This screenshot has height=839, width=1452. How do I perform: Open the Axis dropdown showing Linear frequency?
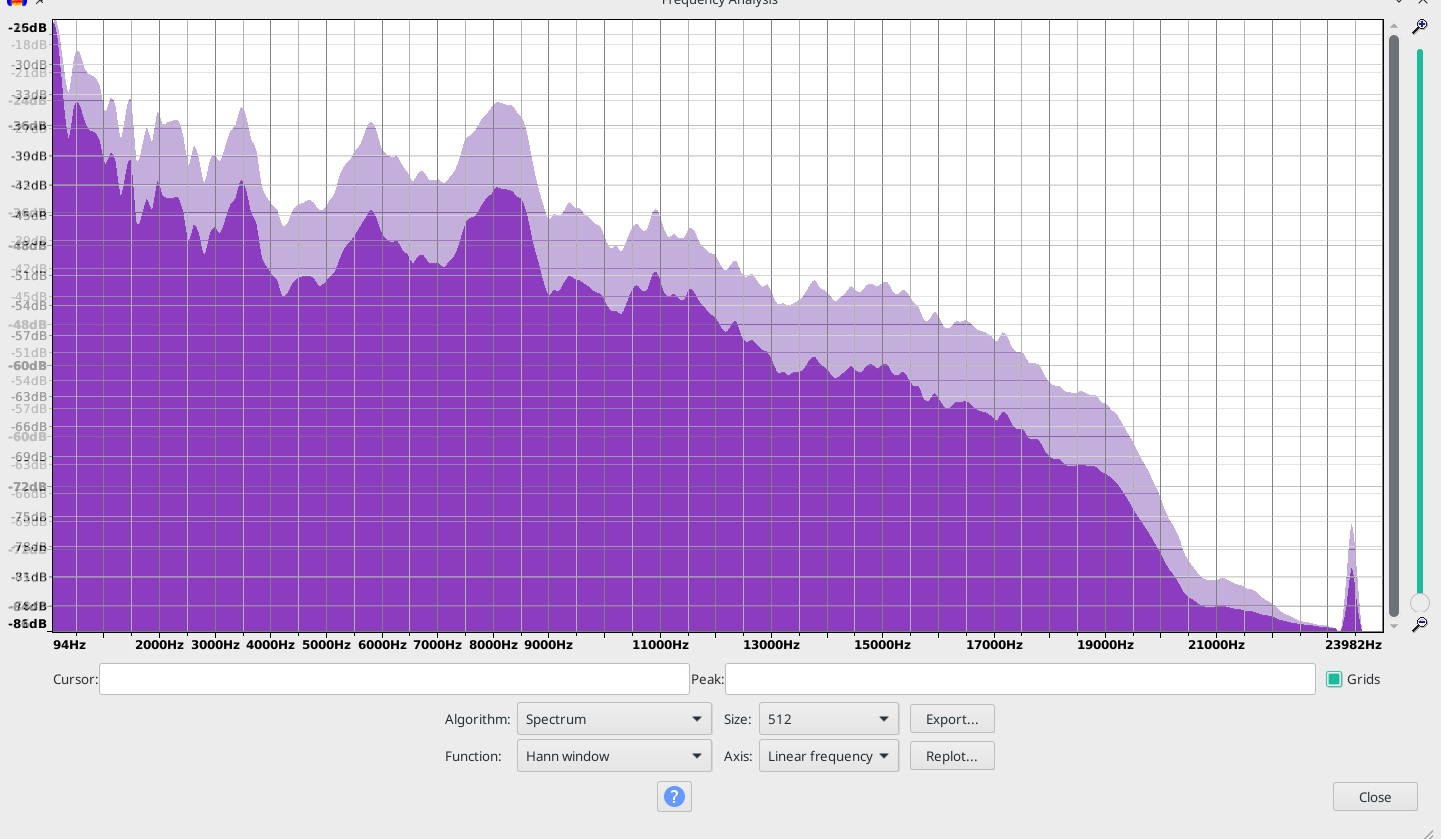coord(828,756)
